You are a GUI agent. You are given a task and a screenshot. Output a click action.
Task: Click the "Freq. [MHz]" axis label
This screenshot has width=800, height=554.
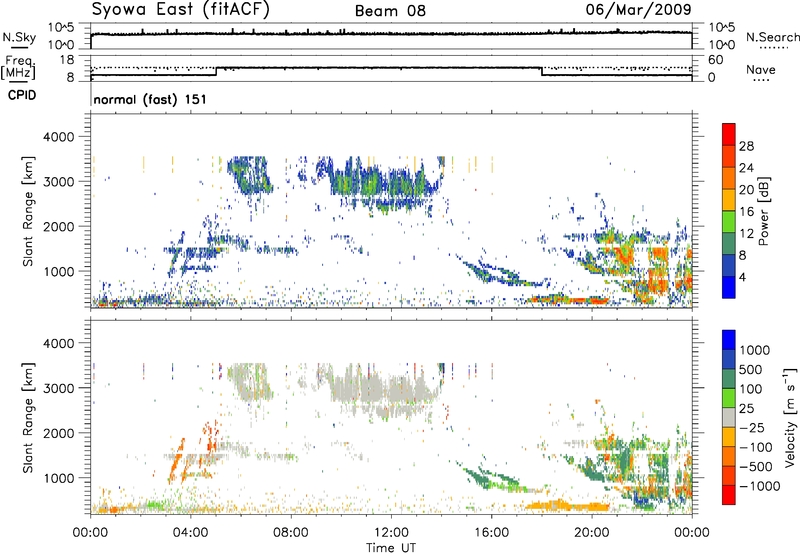[18, 68]
